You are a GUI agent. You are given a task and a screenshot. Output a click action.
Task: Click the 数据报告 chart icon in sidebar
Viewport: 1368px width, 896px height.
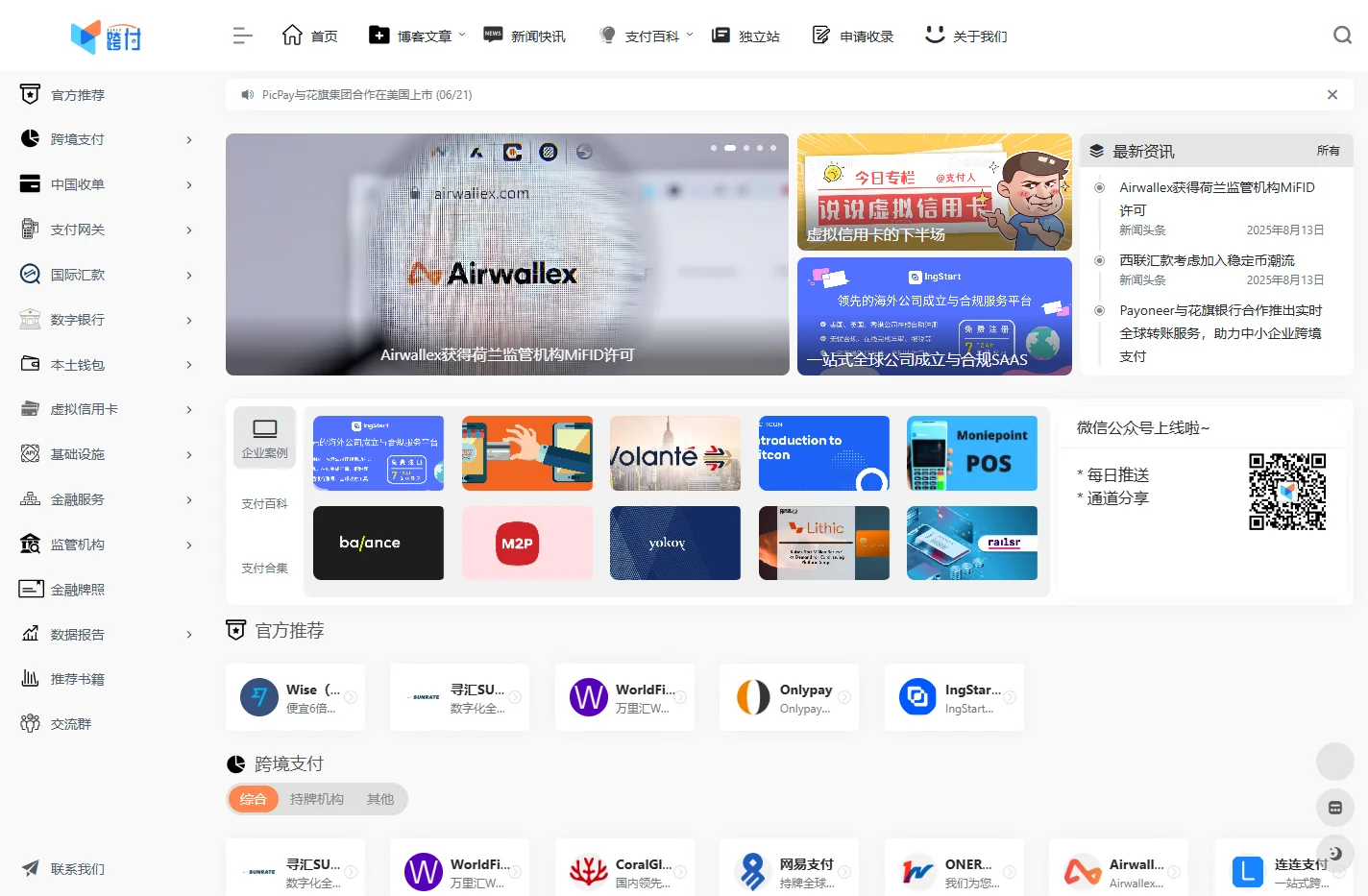tap(31, 634)
